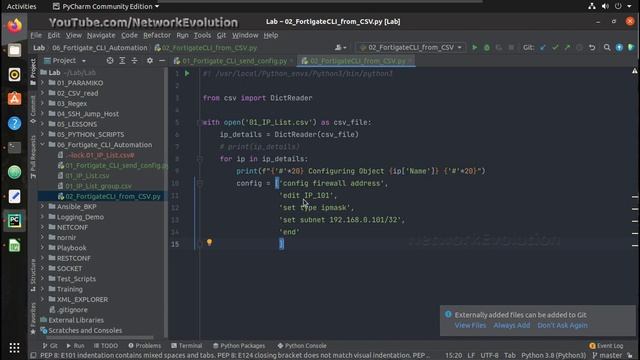Image resolution: width=640 pixels, height=360 pixels.
Task: Expand the NETCONF folder
Action: pos(42,227)
